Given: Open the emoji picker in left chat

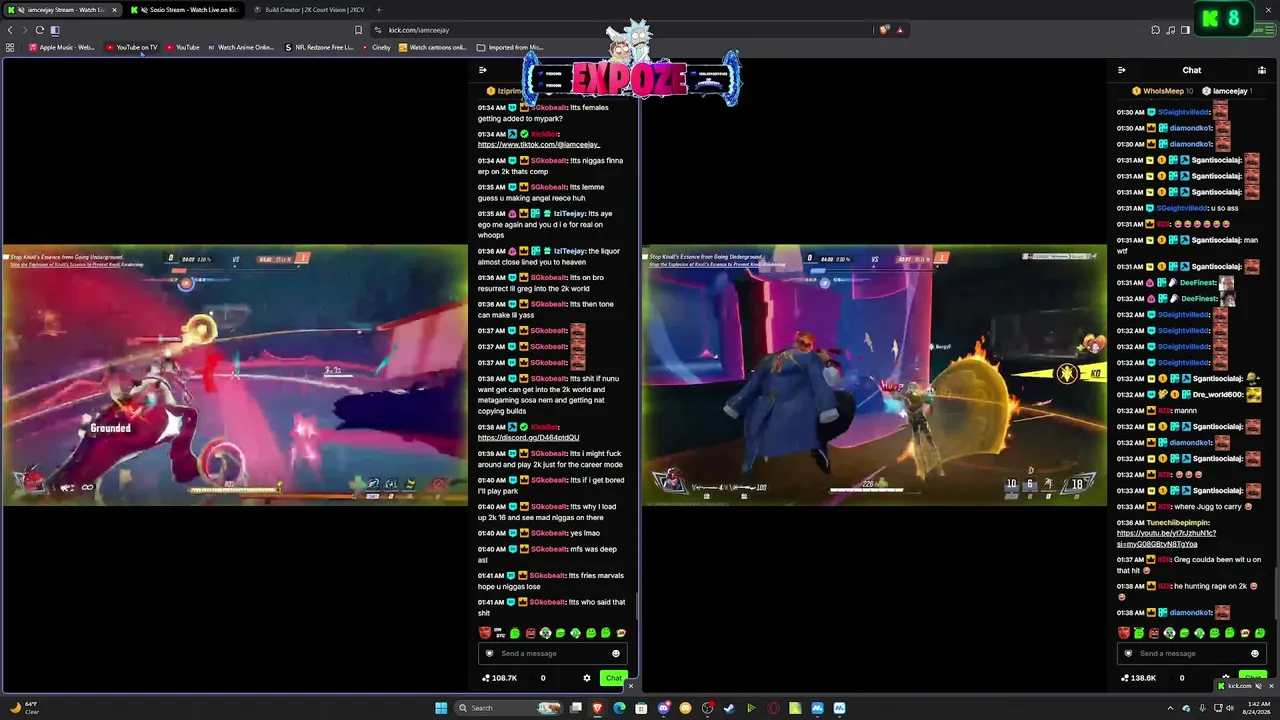Looking at the screenshot, I should pos(616,653).
